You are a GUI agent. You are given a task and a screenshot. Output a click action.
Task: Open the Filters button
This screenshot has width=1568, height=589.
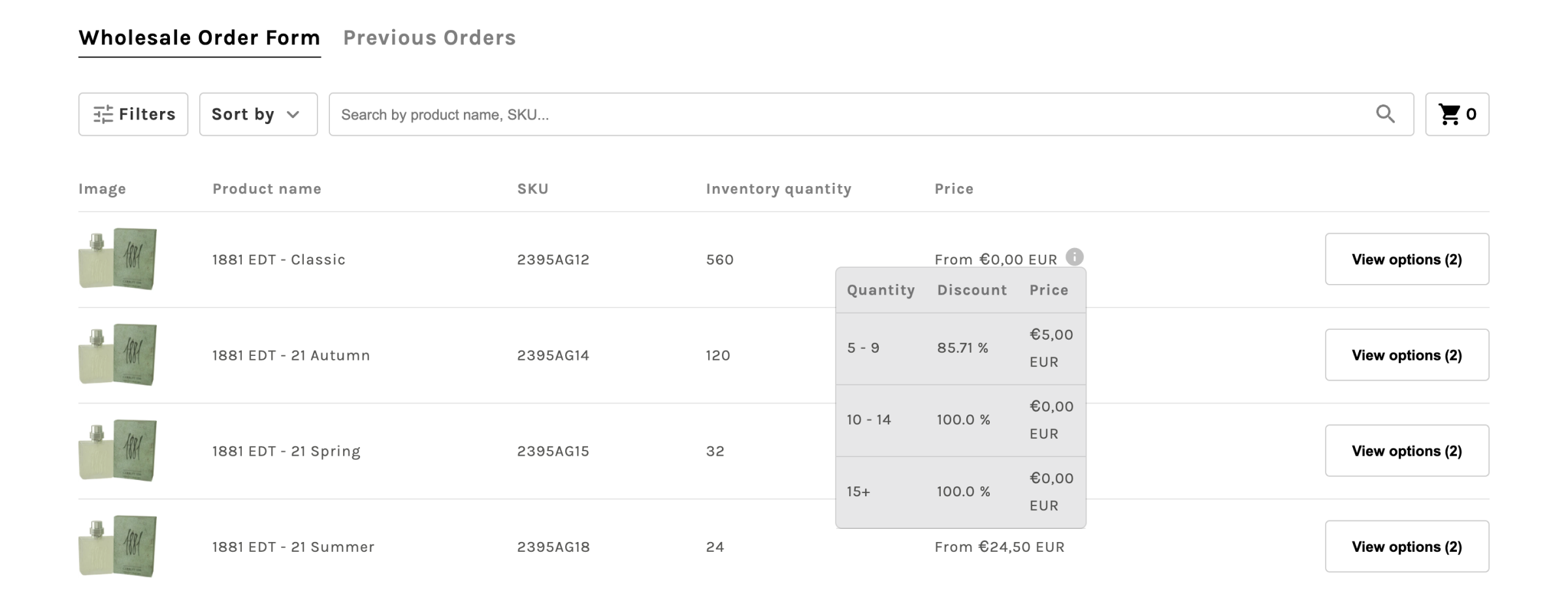tap(133, 114)
